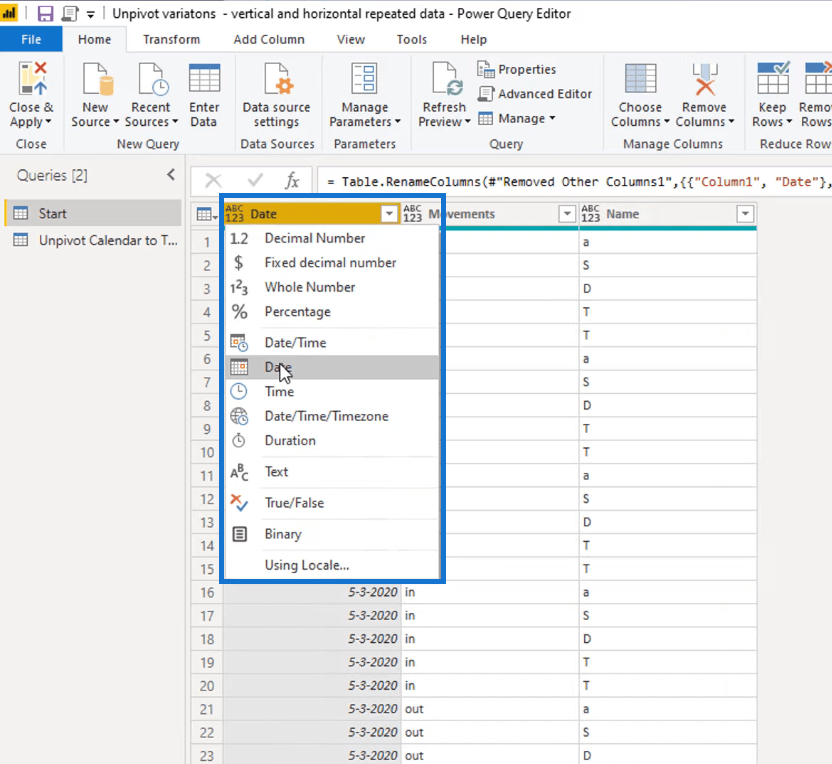Click the 5-3-2020 date cell in row 21
This screenshot has width=832, height=764.
coord(312,709)
